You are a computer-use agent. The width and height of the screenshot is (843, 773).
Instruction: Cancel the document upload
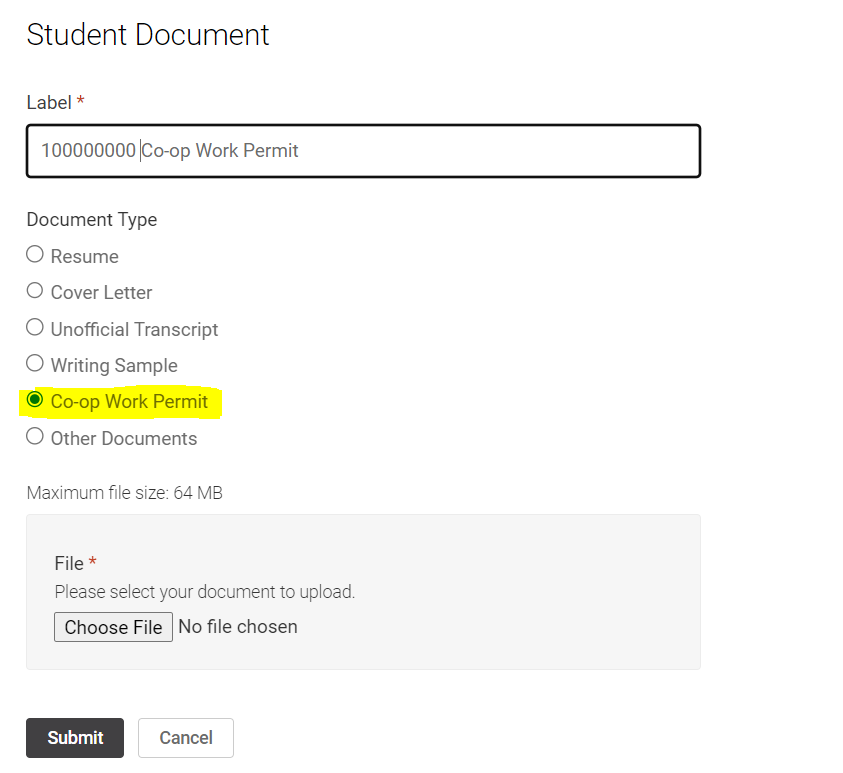coord(185,737)
